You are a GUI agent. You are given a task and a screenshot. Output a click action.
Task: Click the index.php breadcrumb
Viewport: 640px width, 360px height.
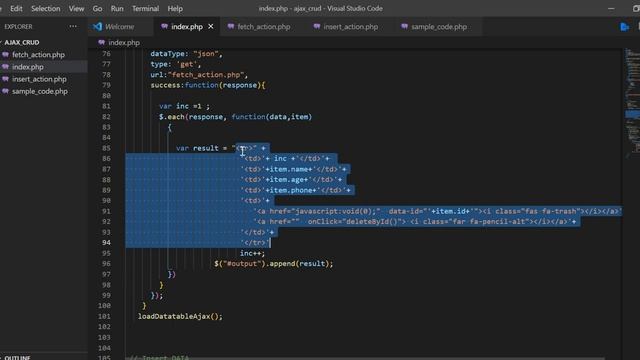click(x=124, y=42)
